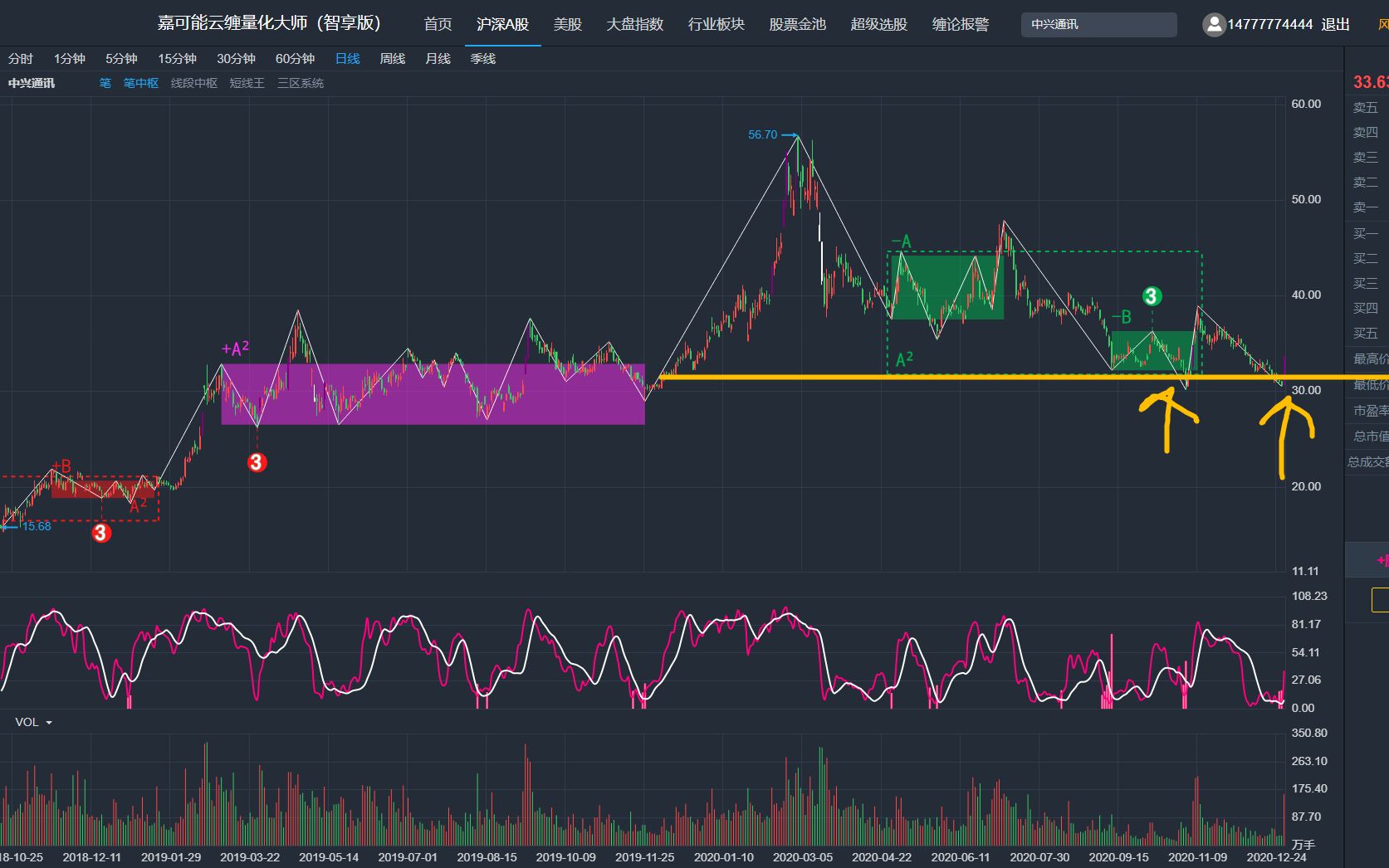Image resolution: width=1389 pixels, height=868 pixels.
Task: Click the 卖三 order book row
Action: click(1367, 158)
